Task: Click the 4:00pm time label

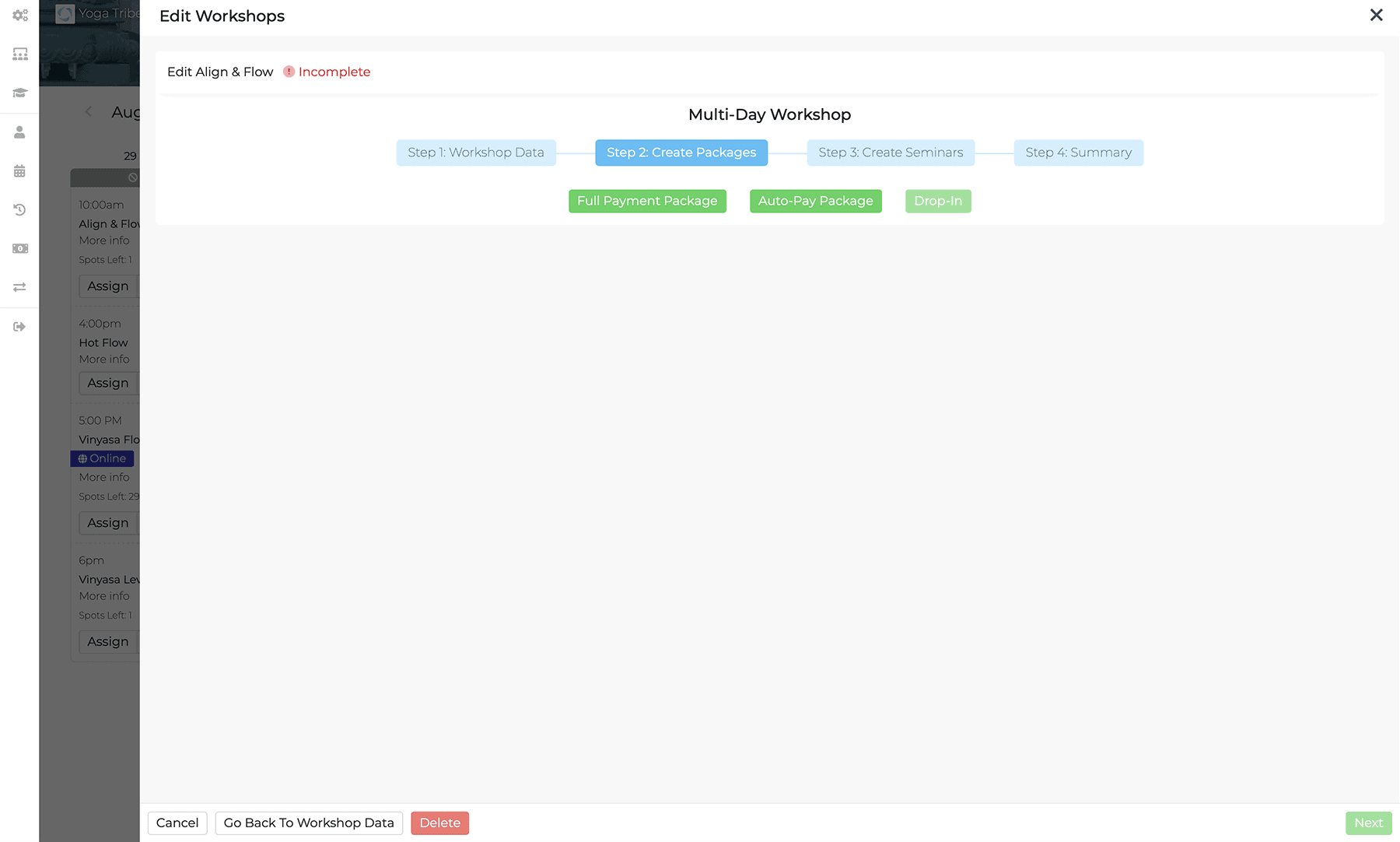Action: (100, 324)
